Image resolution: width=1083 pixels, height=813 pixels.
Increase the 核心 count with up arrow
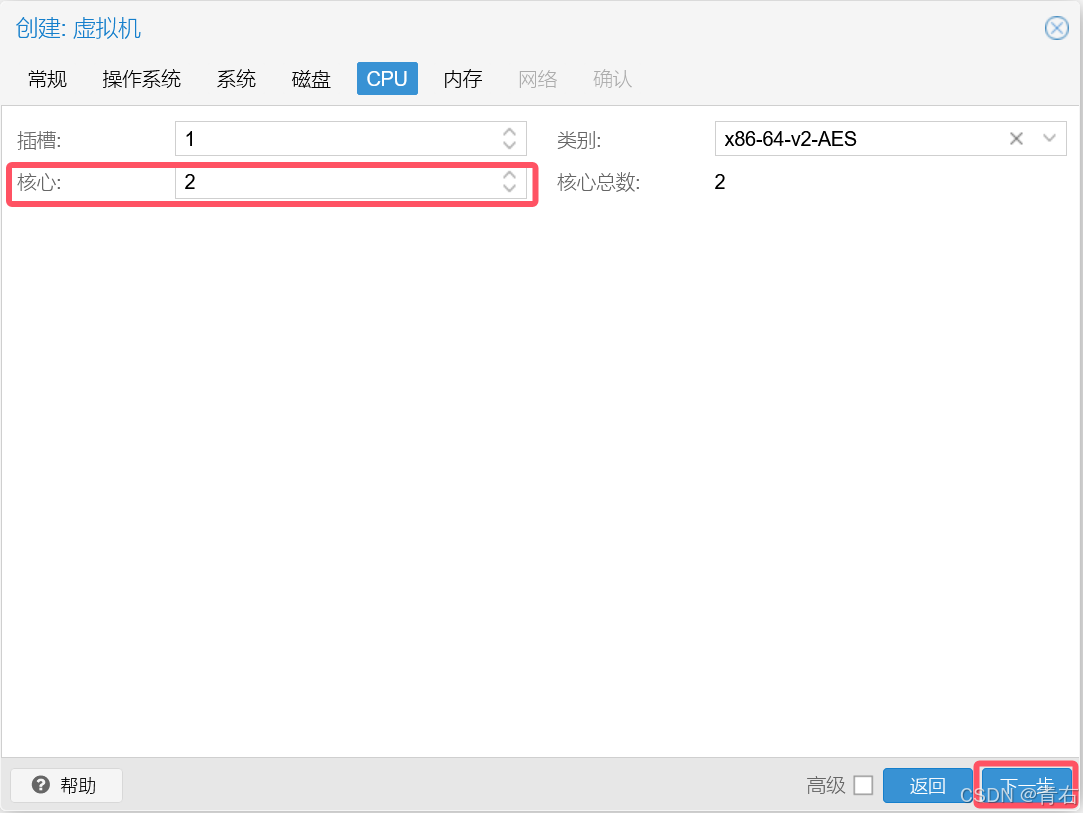click(510, 174)
